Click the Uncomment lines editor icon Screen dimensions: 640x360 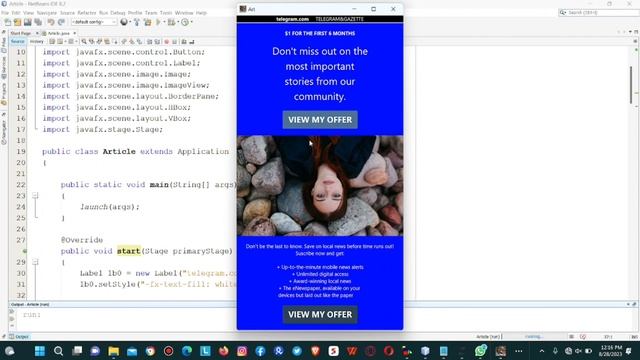coord(191,41)
